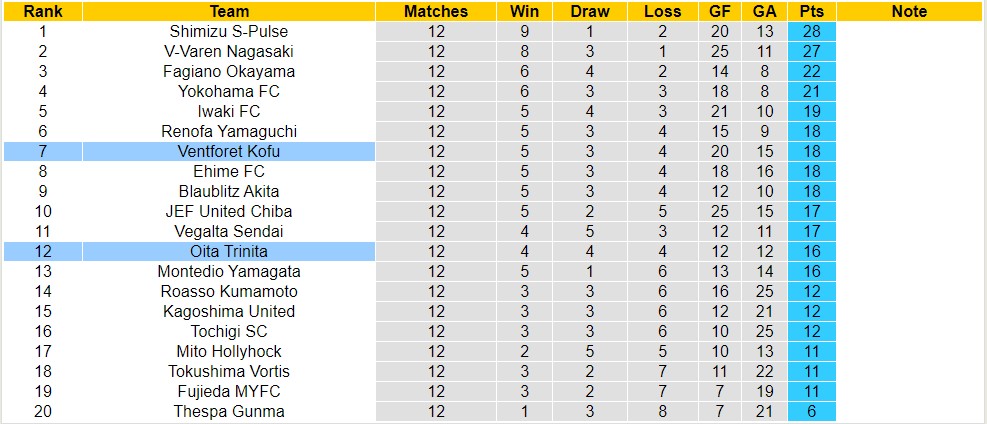Click V-Varen Nagasaki team name
Image resolution: width=987 pixels, height=424 pixels.
(229, 51)
